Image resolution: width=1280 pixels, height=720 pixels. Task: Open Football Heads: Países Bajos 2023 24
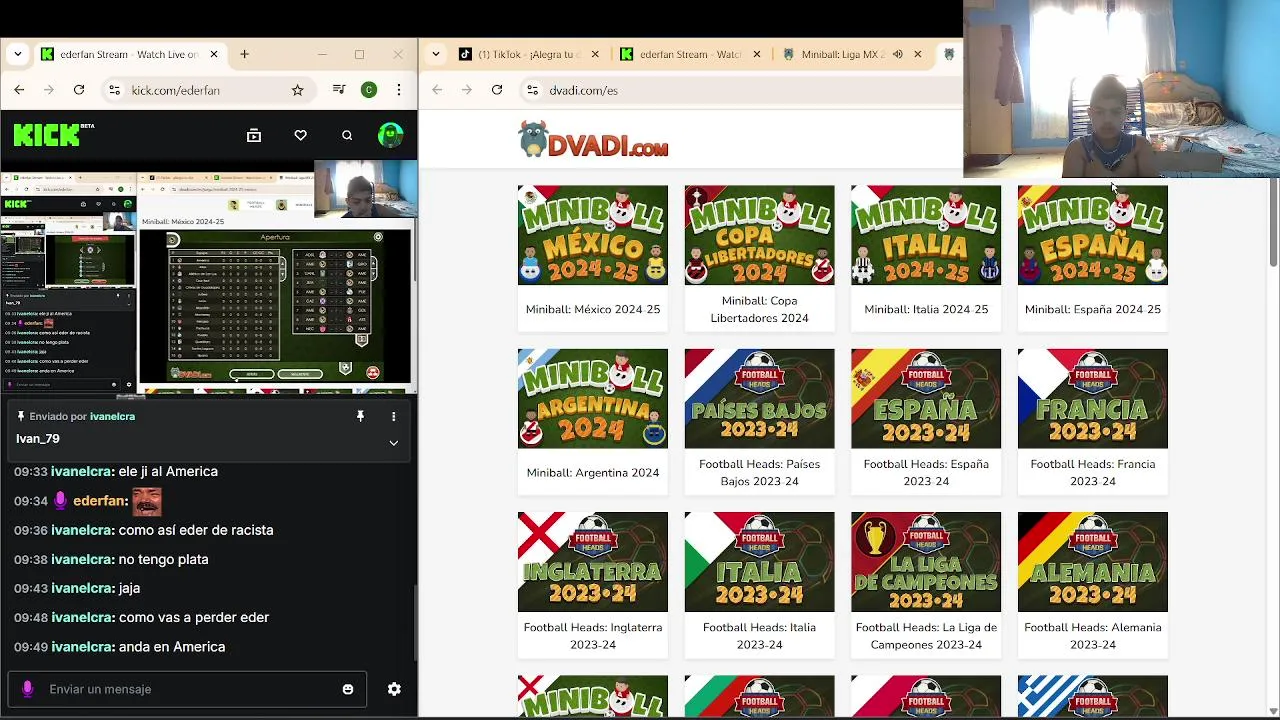click(x=759, y=472)
